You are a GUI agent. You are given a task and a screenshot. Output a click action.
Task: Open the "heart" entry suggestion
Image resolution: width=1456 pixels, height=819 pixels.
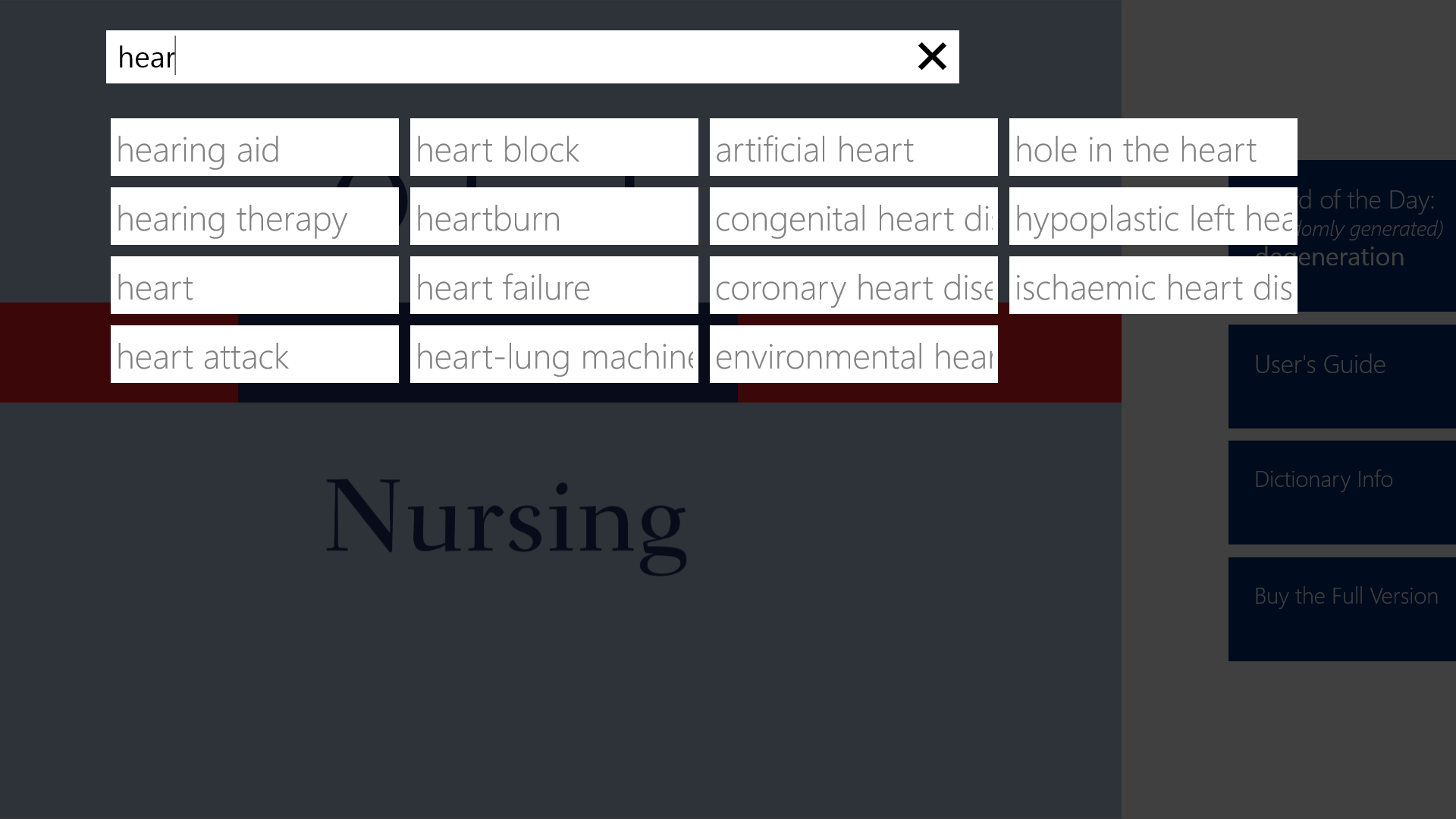[x=254, y=285]
